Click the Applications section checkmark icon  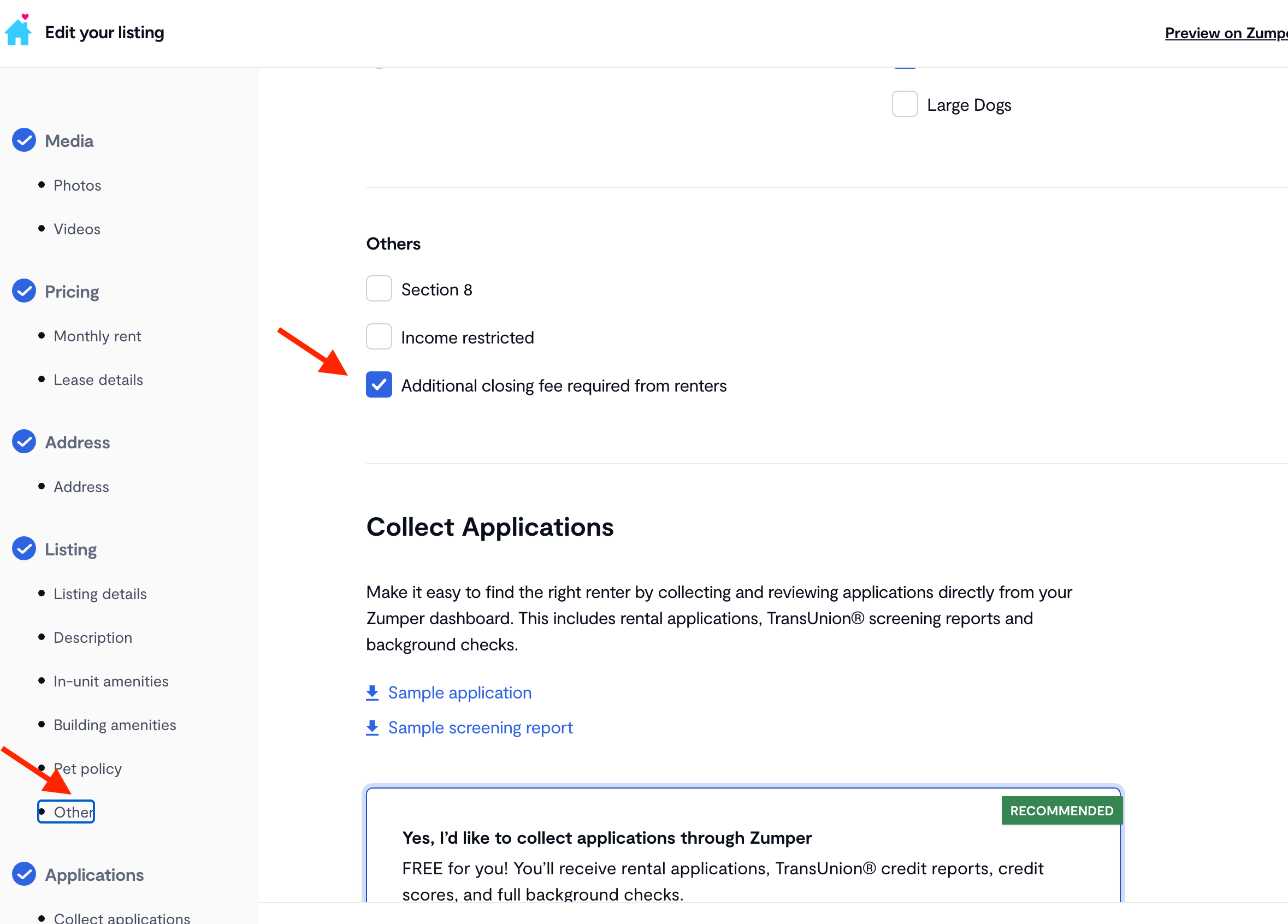pyautogui.click(x=24, y=874)
